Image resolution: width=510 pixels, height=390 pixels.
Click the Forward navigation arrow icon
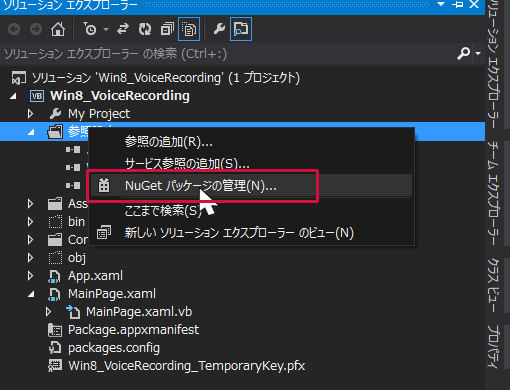coord(36,29)
